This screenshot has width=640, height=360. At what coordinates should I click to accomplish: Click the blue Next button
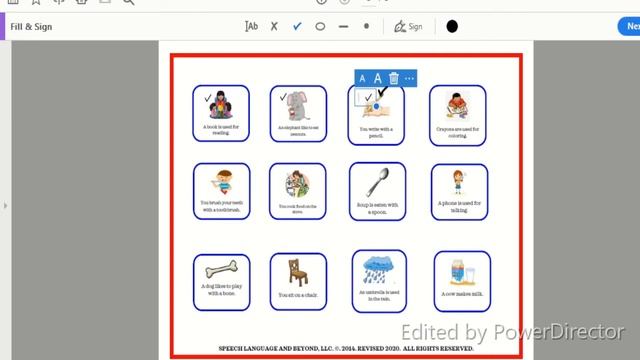tap(629, 27)
